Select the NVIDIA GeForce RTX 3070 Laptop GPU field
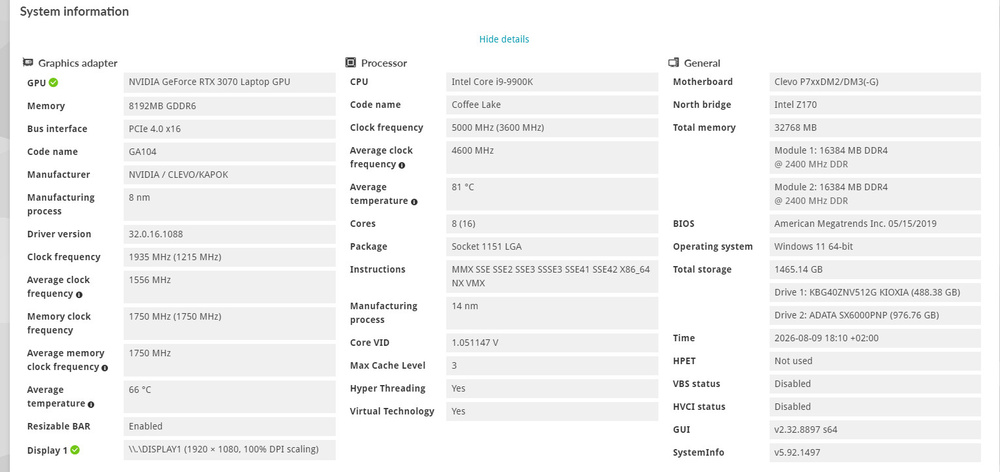Viewport: 1000px width, 472px height. [x=230, y=82]
